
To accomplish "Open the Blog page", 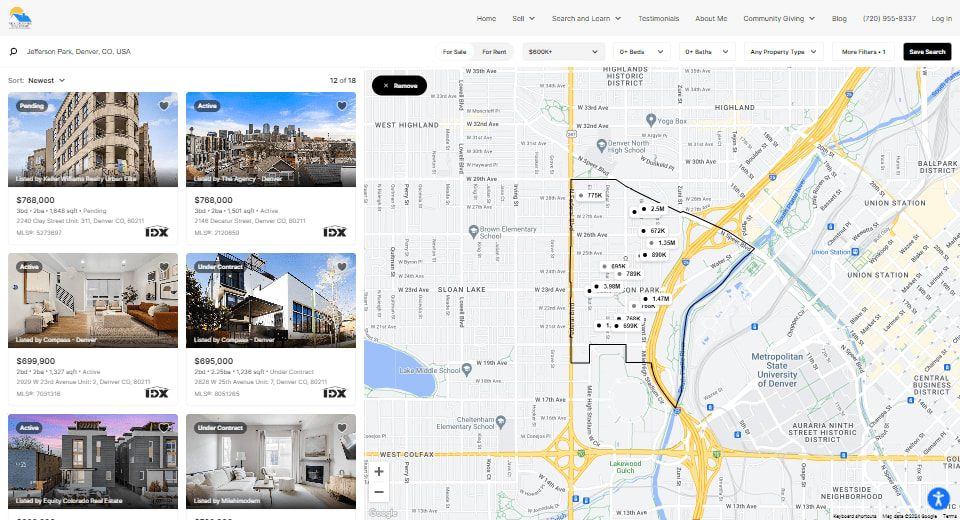I will (x=839, y=18).
